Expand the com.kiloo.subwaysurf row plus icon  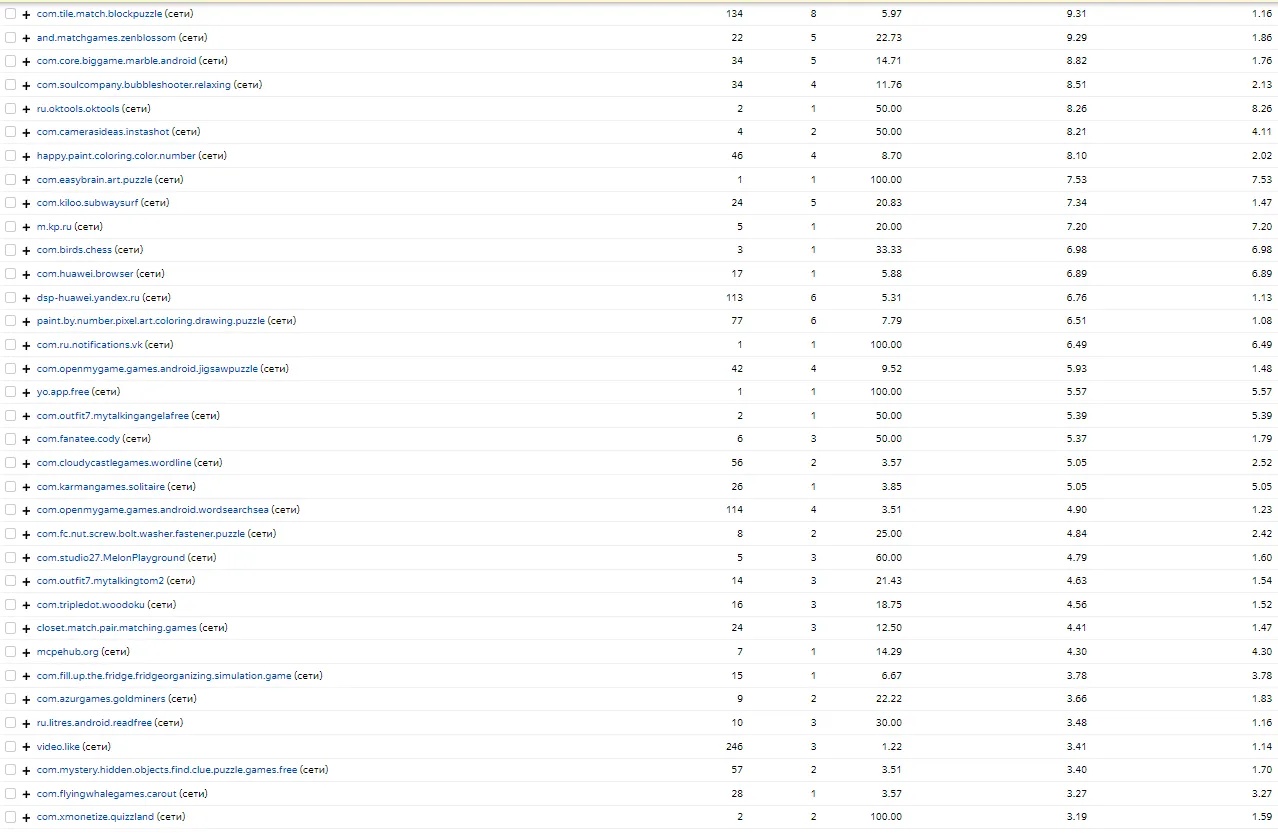tap(26, 203)
